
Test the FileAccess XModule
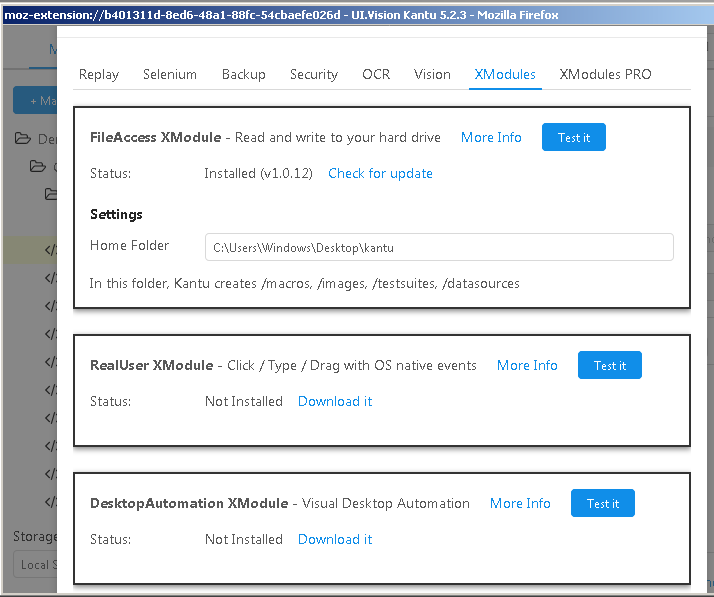click(574, 137)
